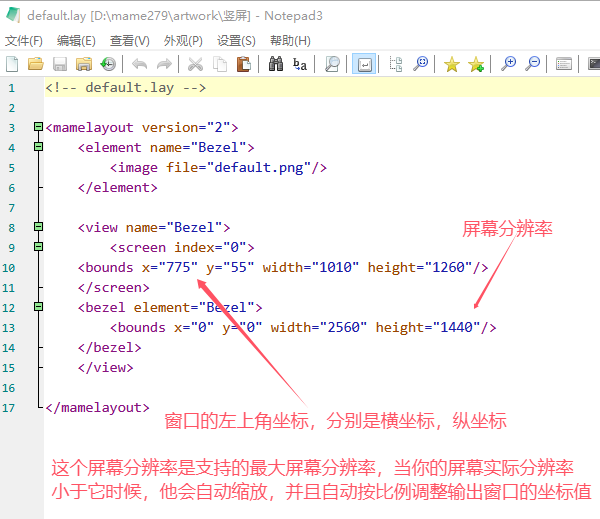Click the Cut scissors icon
Viewport: 600px width, 519px height.
[x=195, y=64]
